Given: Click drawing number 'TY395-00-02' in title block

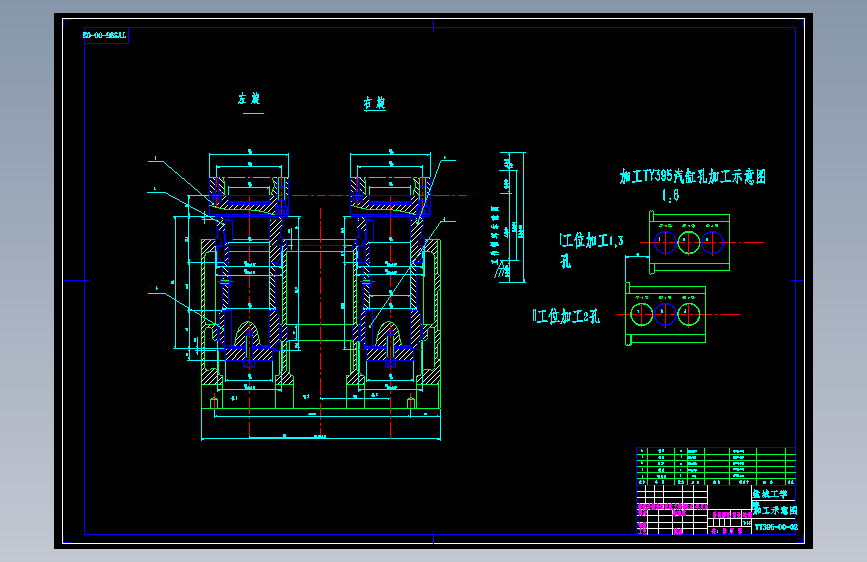Looking at the screenshot, I should click(776, 527).
